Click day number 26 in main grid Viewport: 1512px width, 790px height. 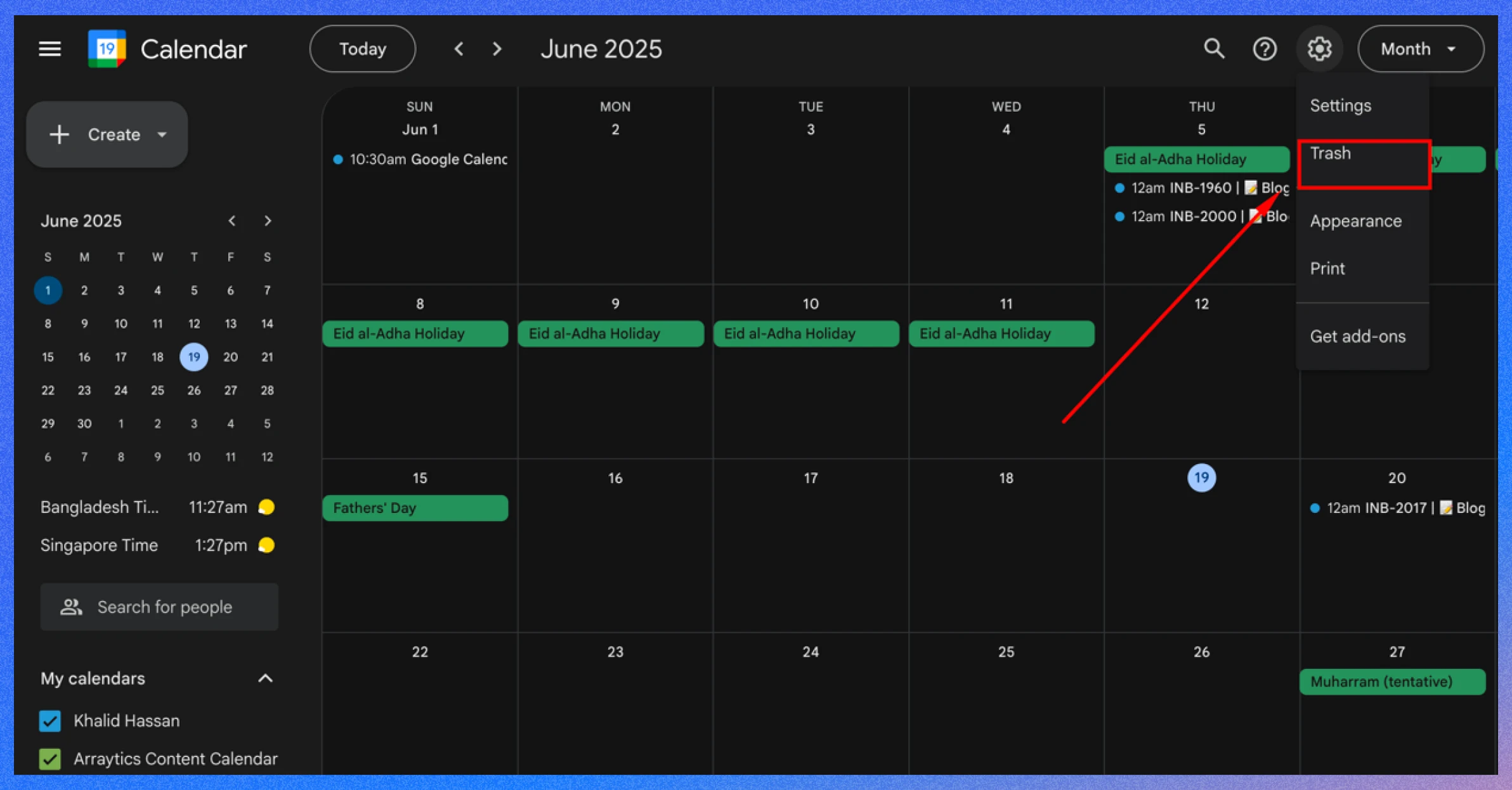click(1201, 652)
